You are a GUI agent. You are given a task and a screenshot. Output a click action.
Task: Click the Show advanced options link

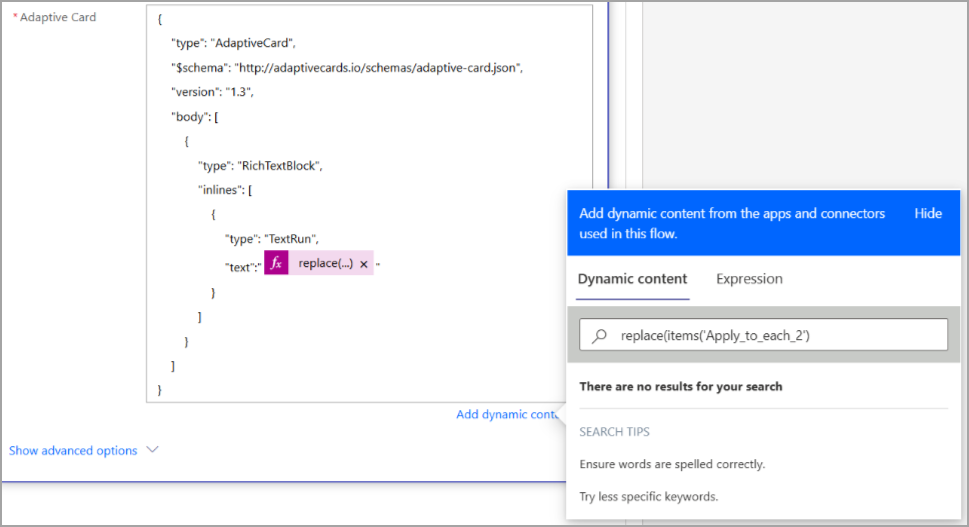[x=73, y=451]
